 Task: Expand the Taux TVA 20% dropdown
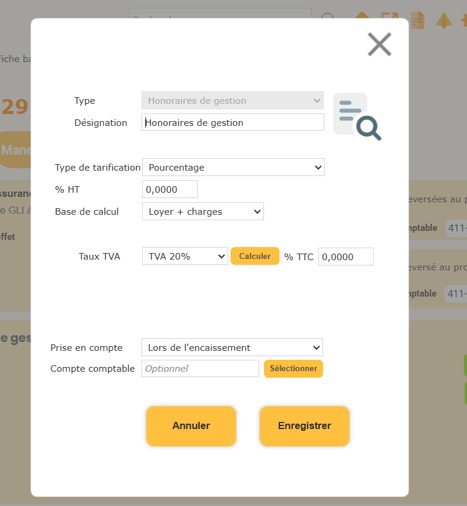185,256
